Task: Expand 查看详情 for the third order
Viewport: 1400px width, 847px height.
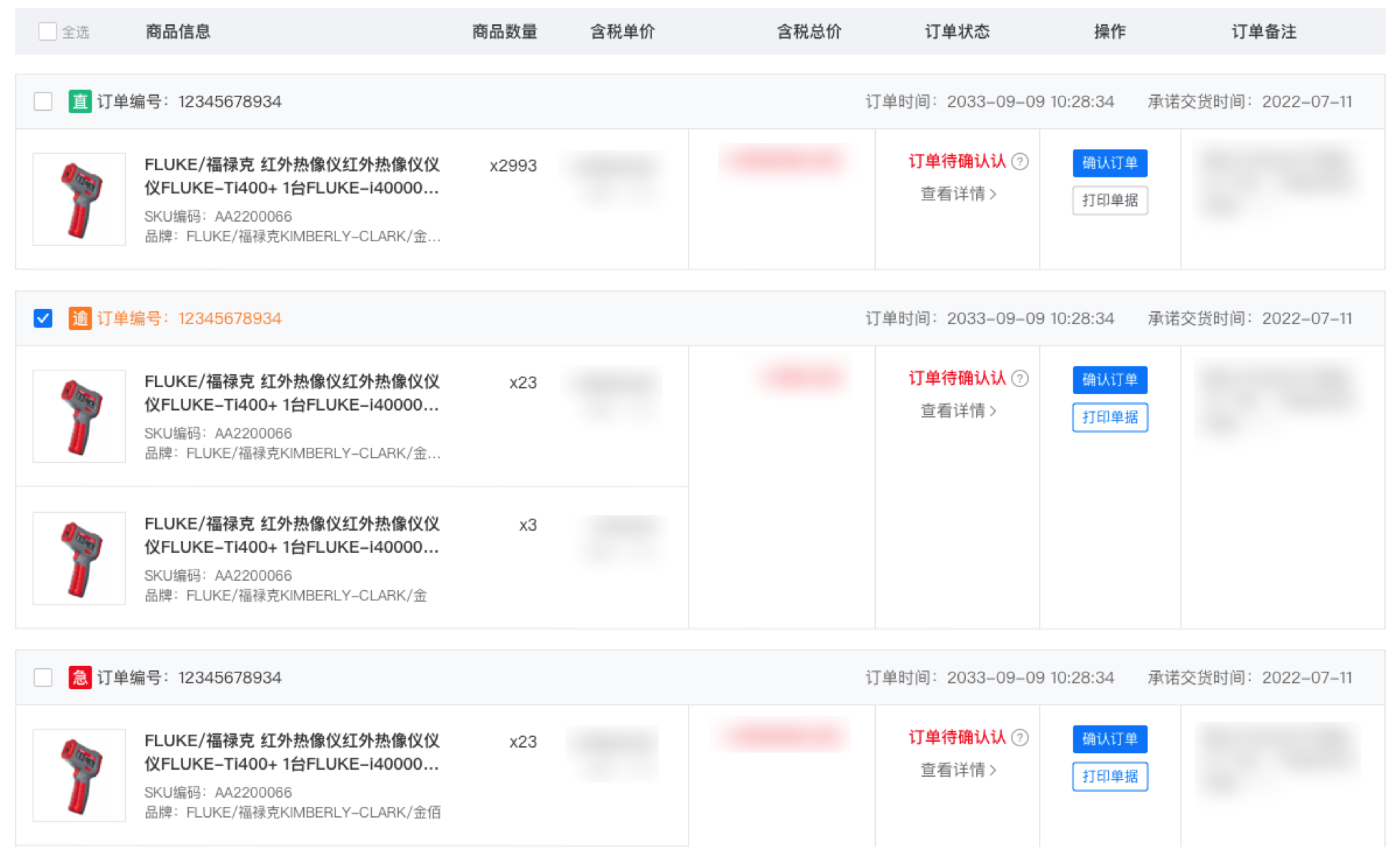Action: click(957, 770)
